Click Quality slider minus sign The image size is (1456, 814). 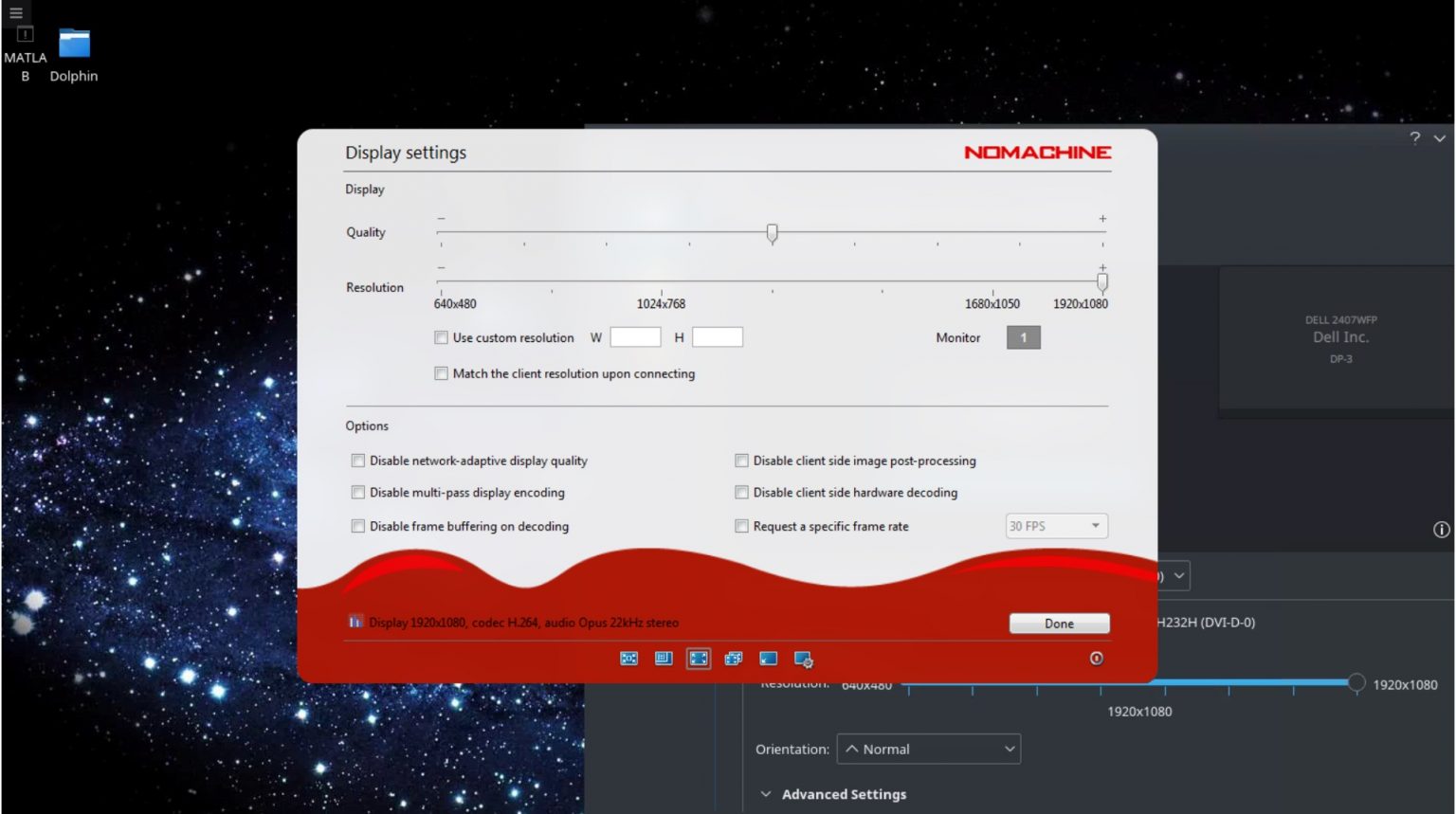click(x=441, y=219)
